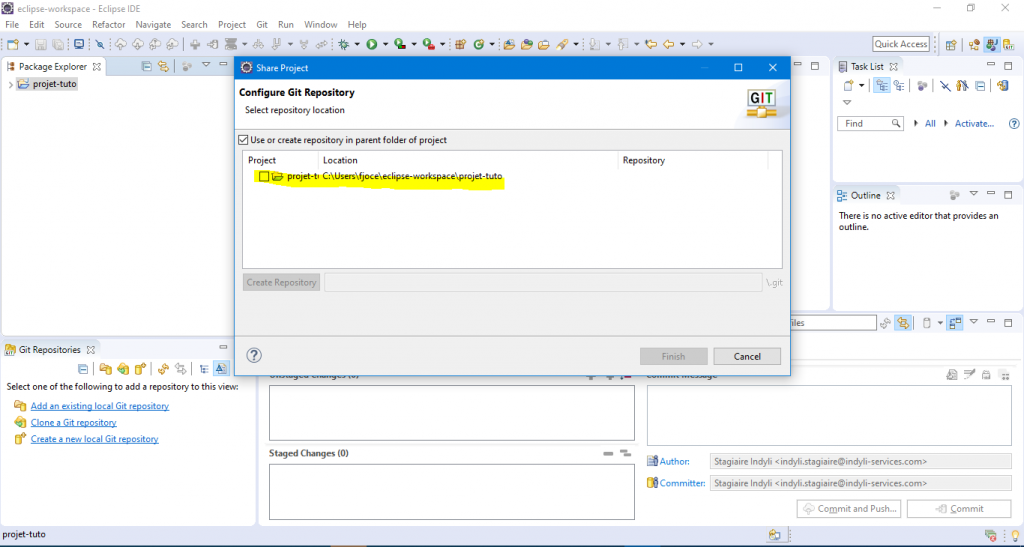
Task: Open the Git menu
Action: (262, 25)
